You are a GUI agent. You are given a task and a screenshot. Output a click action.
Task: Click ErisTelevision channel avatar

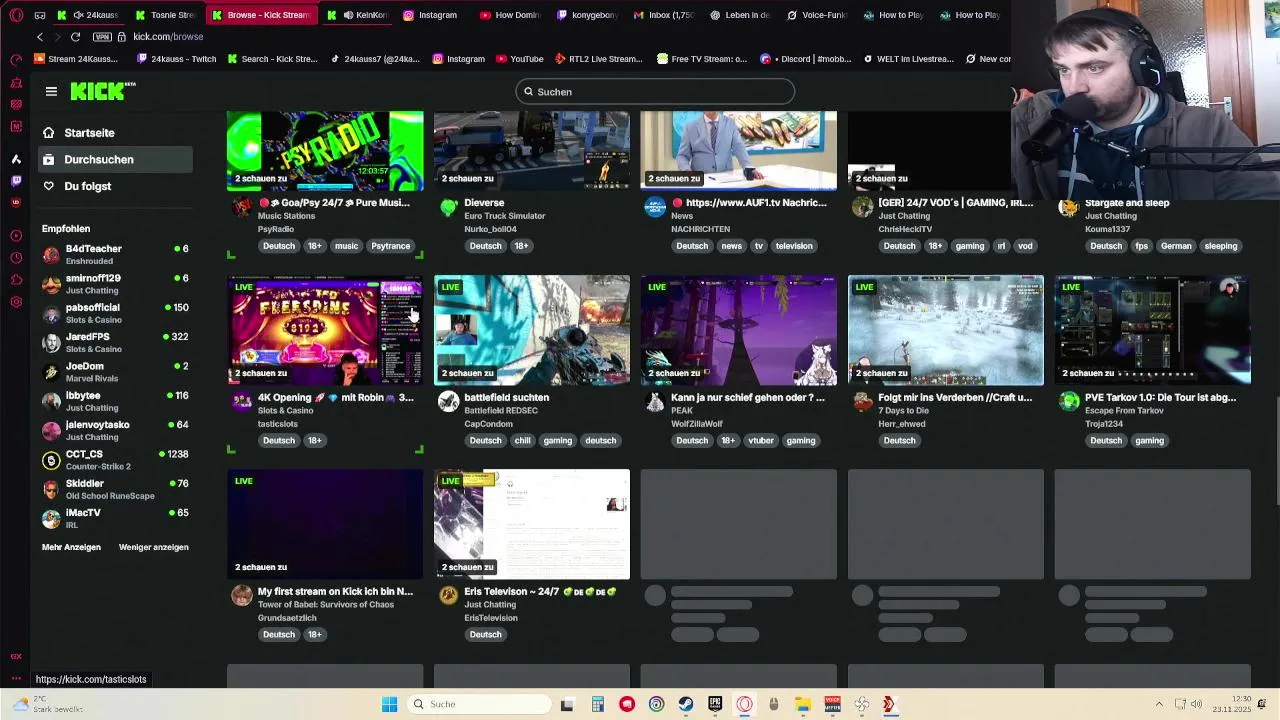click(x=448, y=596)
